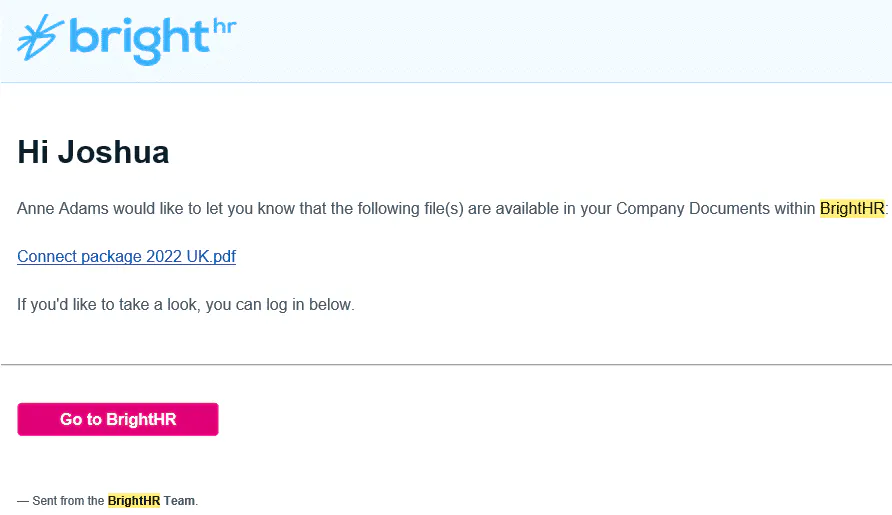Click the highlighted BrightHR in the footer signature
The height and width of the screenshot is (515, 892).
[x=134, y=500]
